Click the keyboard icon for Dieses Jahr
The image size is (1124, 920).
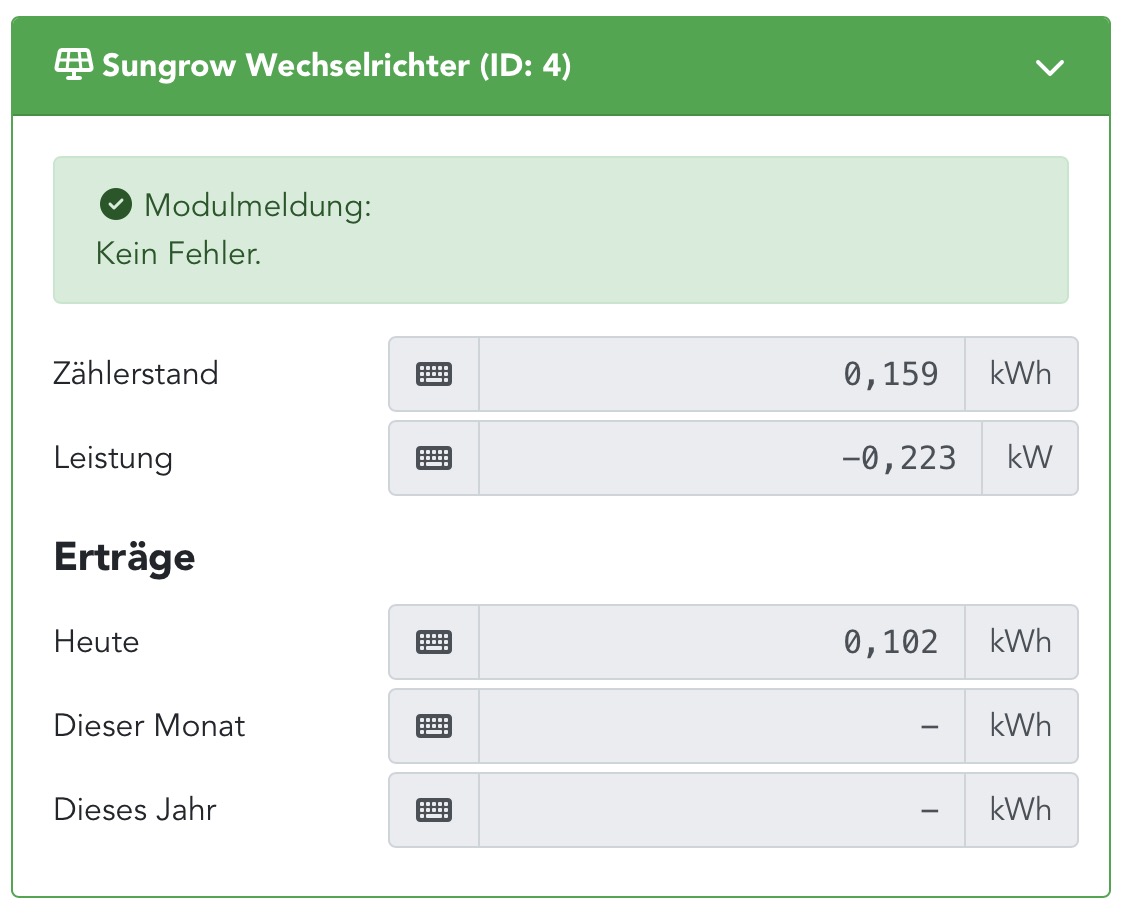[x=433, y=810]
